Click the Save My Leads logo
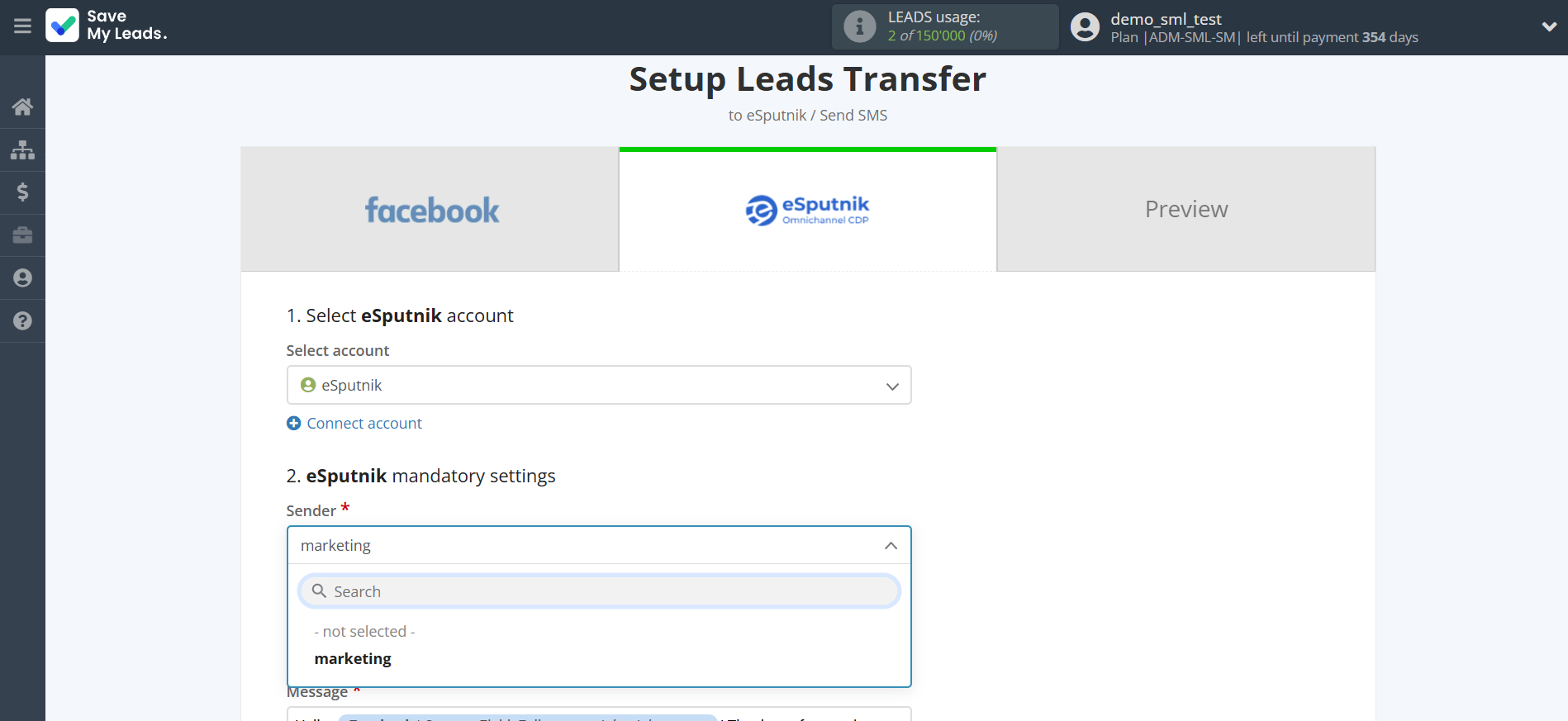 pos(107,26)
